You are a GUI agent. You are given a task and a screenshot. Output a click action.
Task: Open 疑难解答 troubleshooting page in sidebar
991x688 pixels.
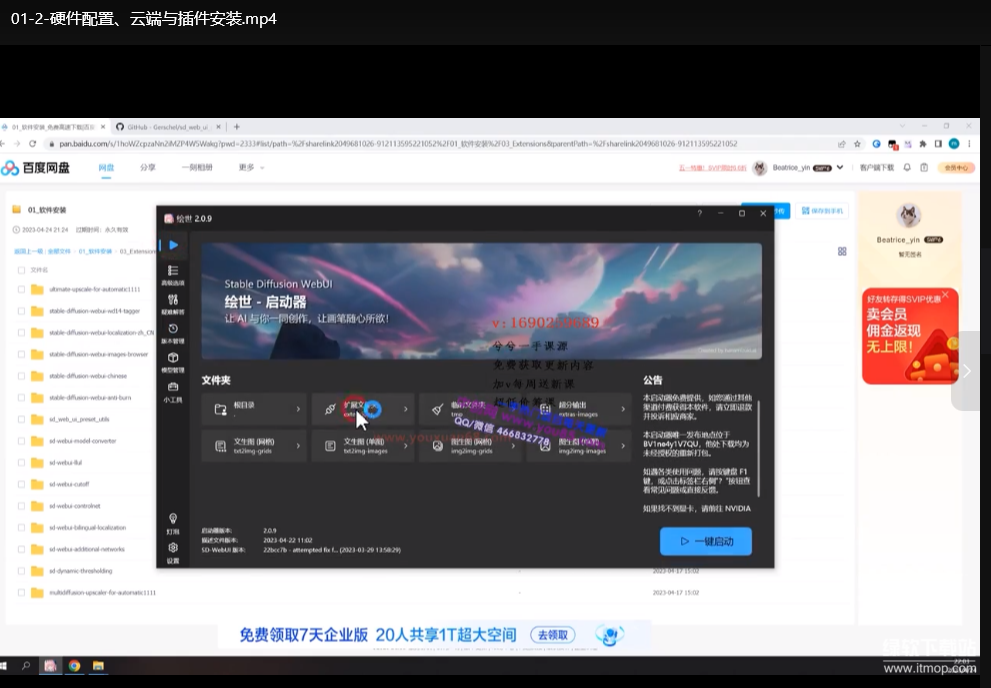coord(173,304)
